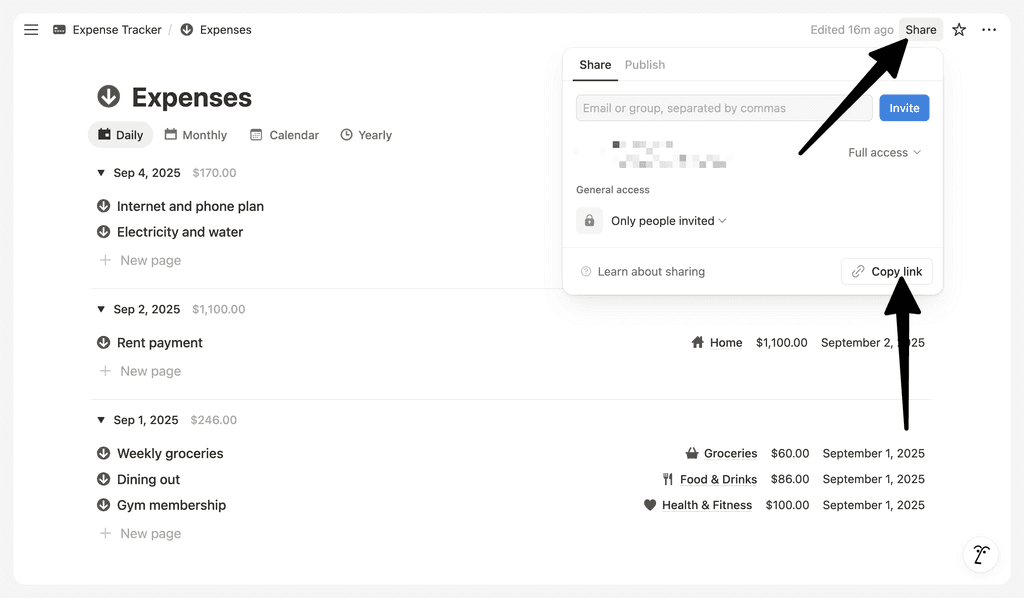Screen dimensions: 1024x598
Task: Copy the page link
Action: (x=886, y=271)
